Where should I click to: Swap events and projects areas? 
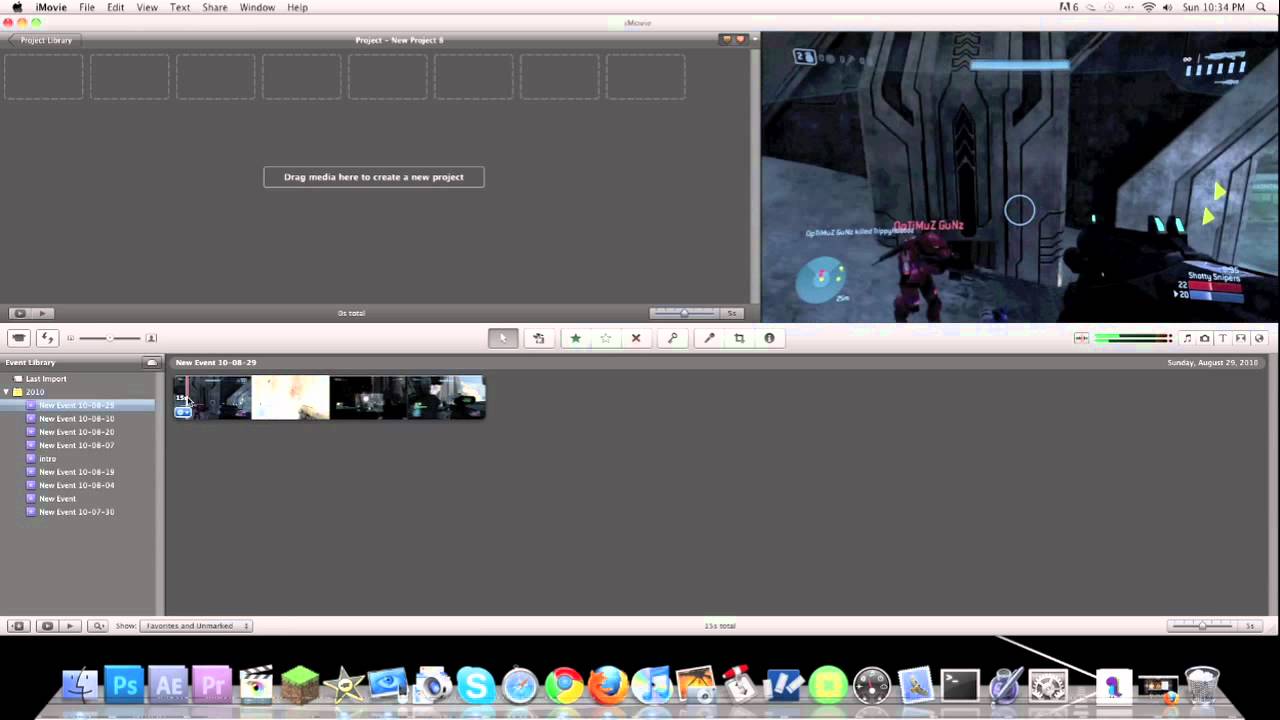click(47, 338)
